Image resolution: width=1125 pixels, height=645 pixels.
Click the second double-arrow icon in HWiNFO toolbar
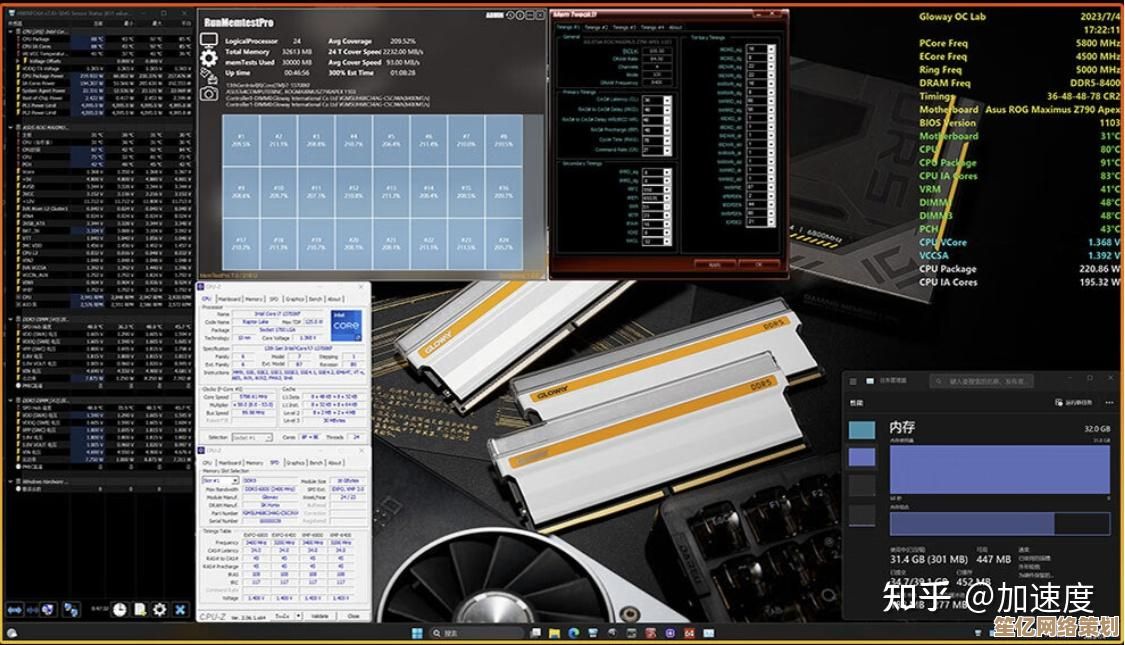[32, 610]
